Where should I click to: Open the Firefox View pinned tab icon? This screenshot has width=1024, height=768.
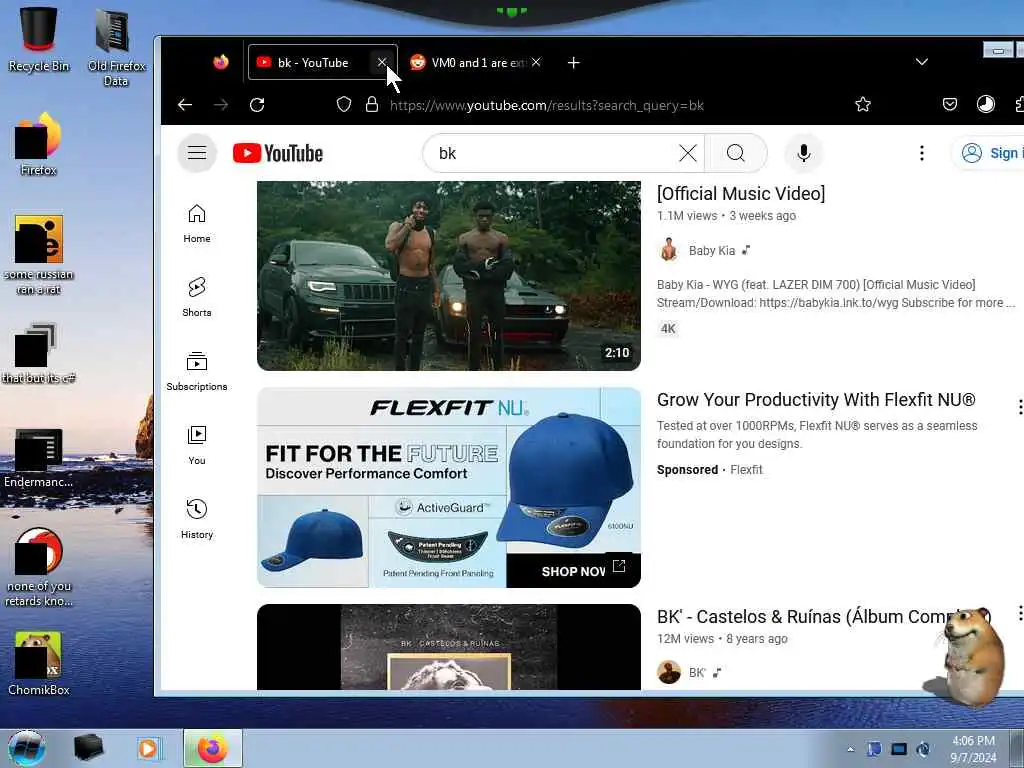tap(221, 62)
